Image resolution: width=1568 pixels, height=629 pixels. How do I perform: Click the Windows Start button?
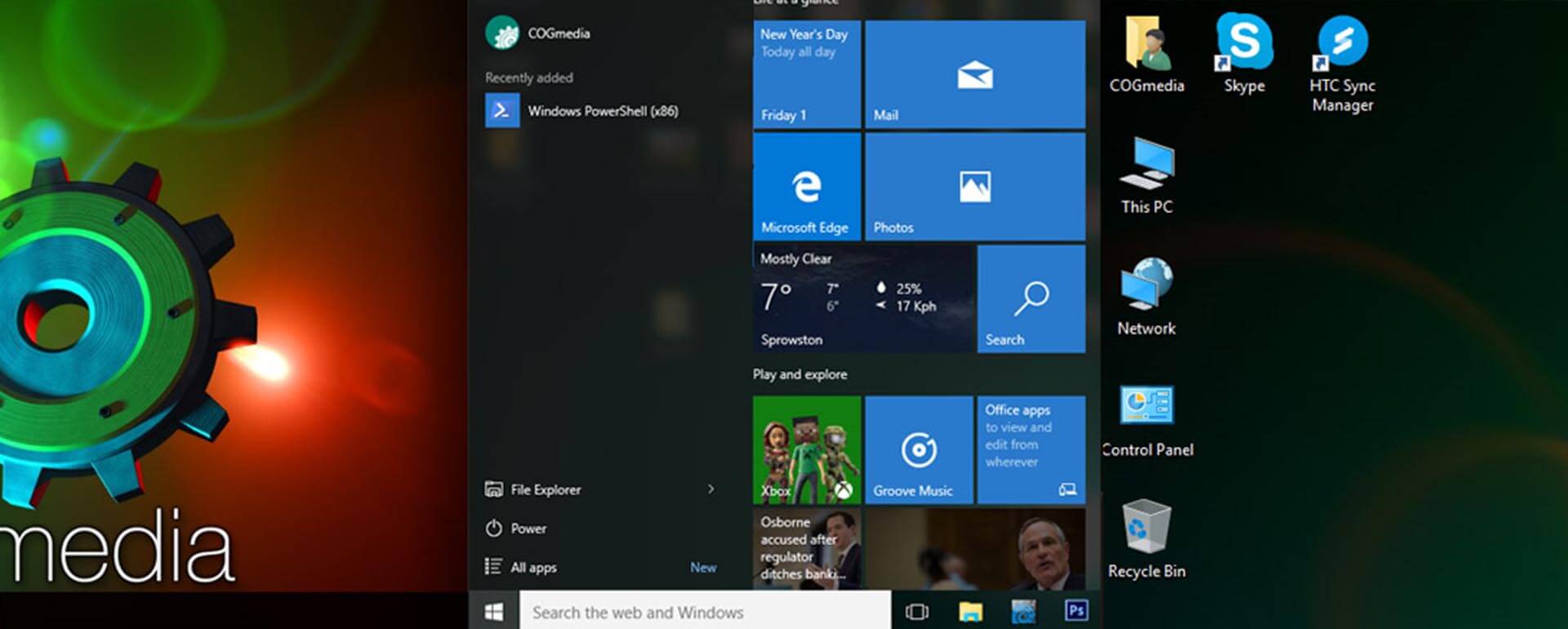(x=494, y=612)
